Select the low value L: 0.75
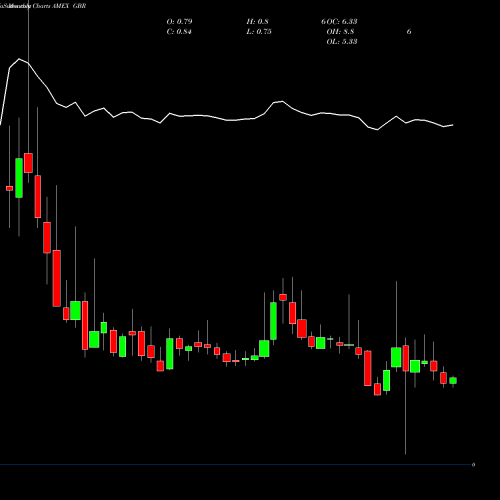The height and width of the screenshot is (500, 500). [x=259, y=32]
